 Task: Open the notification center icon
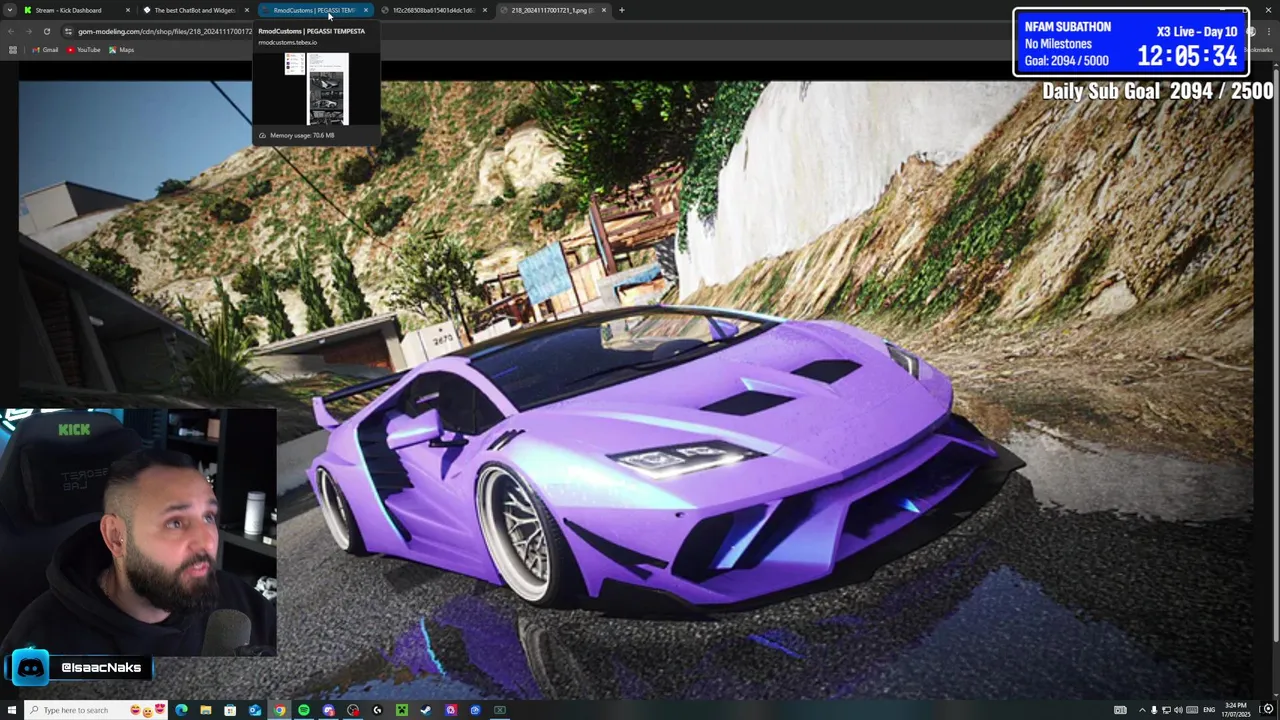pos(1268,710)
